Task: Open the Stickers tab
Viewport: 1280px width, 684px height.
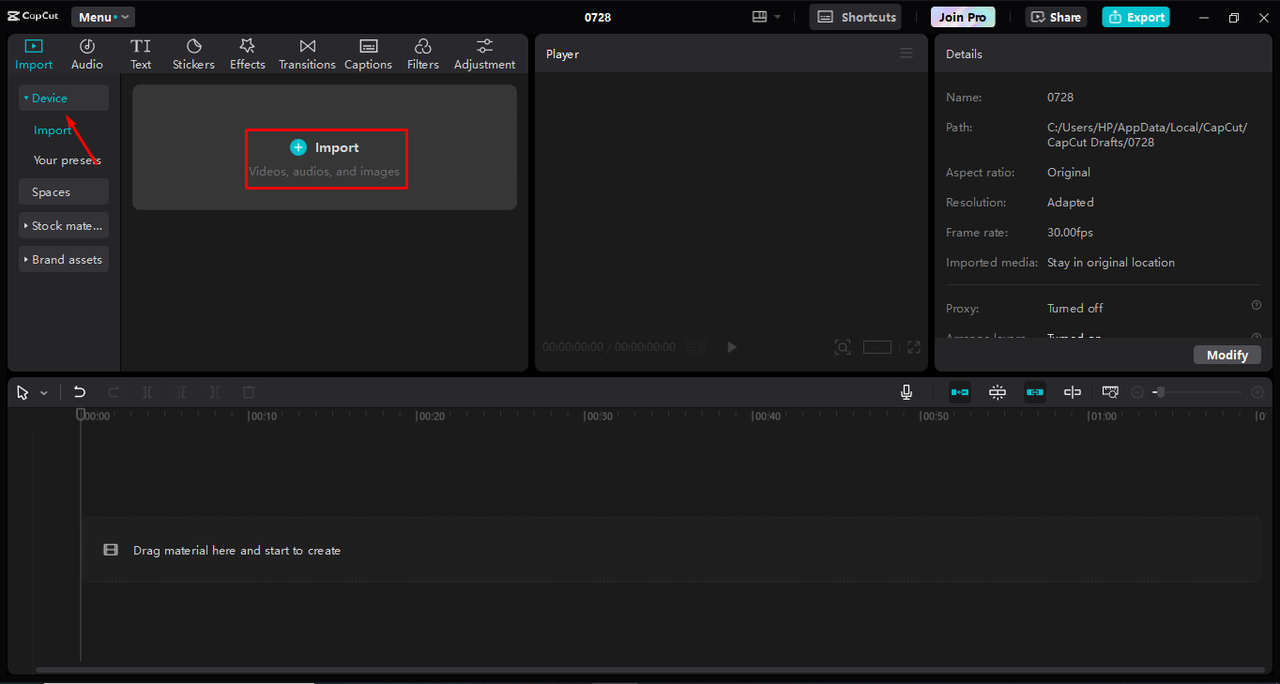Action: tap(193, 54)
